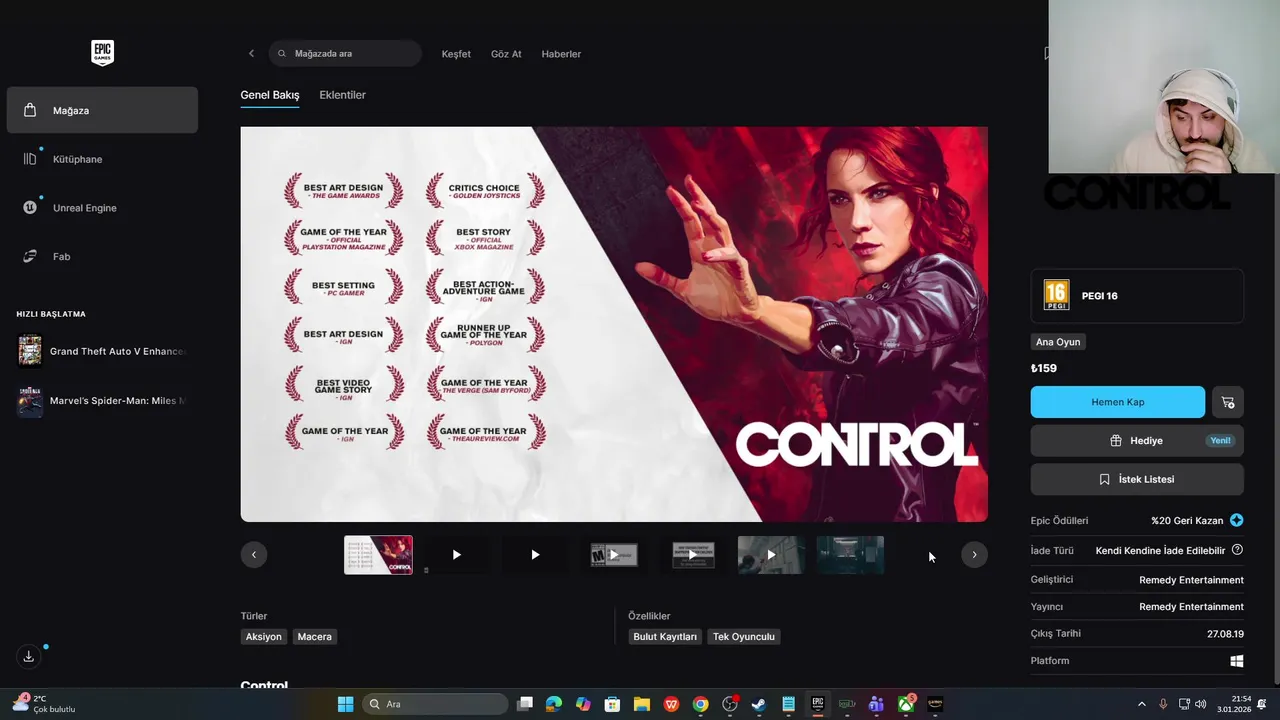Click the Hemen Kap purchase button
This screenshot has width=1280, height=720.
pos(1117,402)
